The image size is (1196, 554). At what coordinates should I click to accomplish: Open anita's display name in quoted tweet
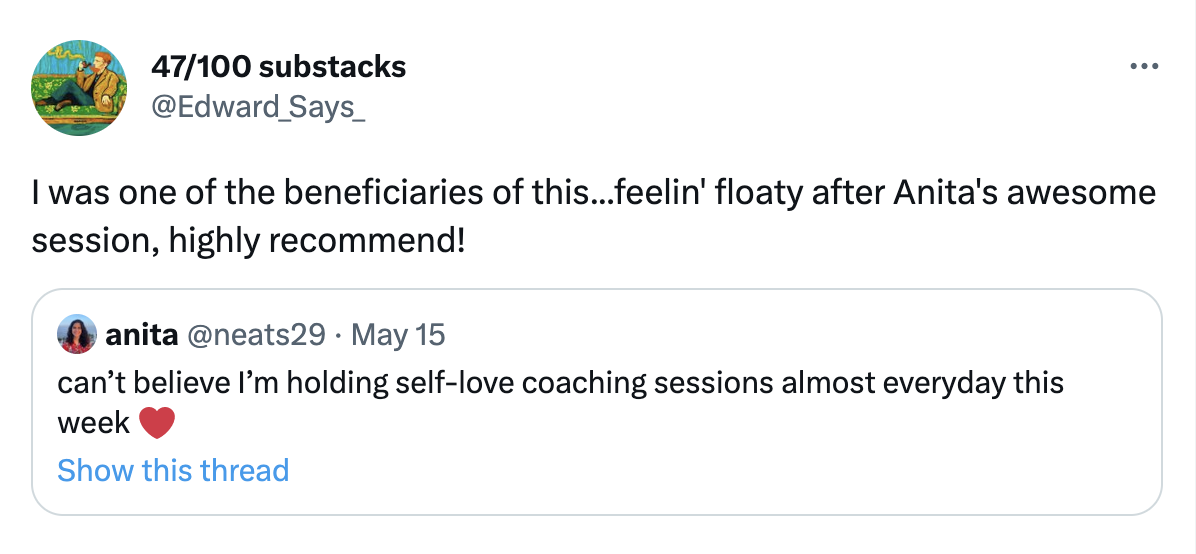[142, 334]
